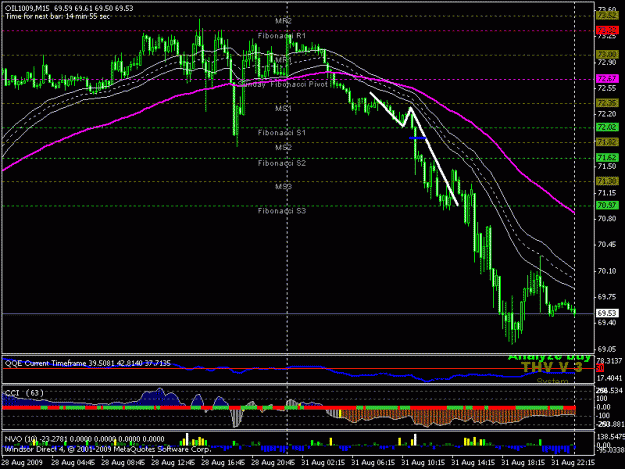Click the 28 Aug 2009 date on time axis

pyautogui.click(x=22, y=463)
